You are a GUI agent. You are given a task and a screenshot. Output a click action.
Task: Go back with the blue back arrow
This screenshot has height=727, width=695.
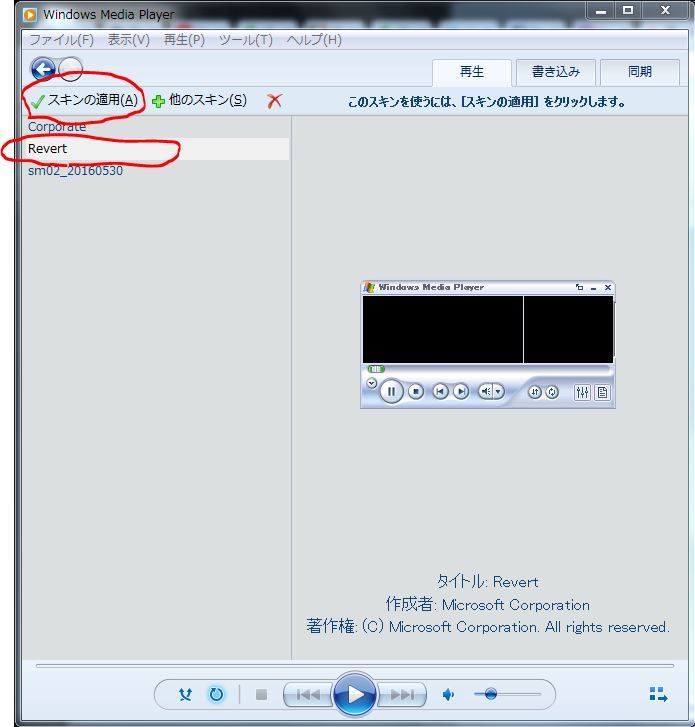click(43, 70)
